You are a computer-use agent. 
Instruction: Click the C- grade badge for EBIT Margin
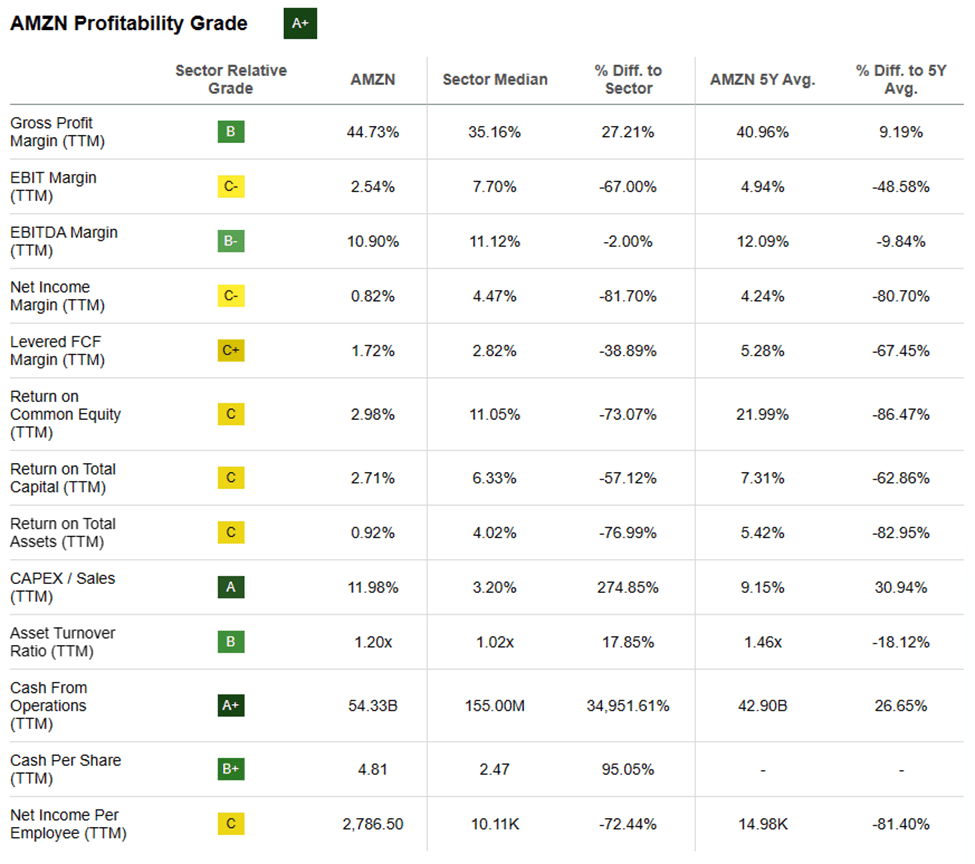point(231,187)
